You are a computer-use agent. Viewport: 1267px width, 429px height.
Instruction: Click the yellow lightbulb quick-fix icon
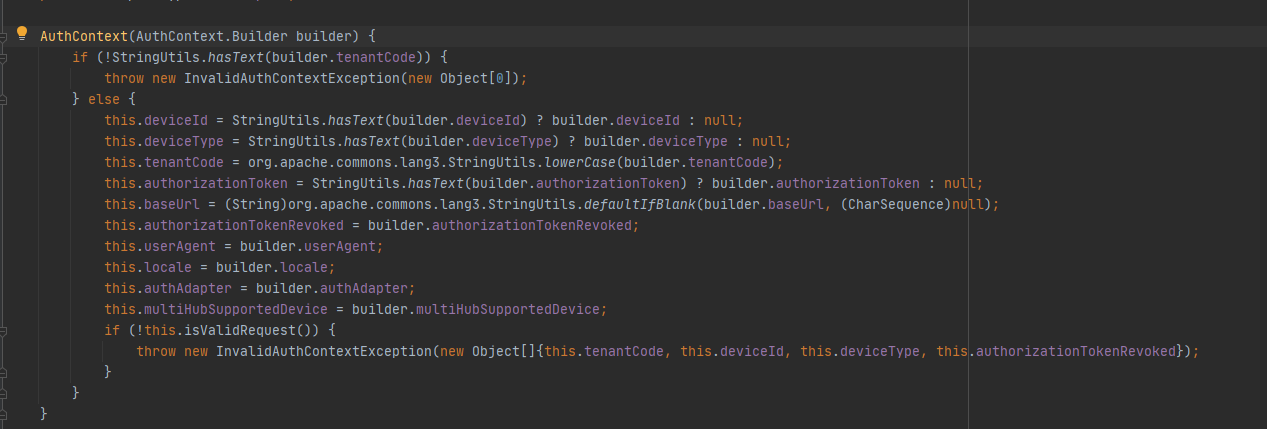22,34
